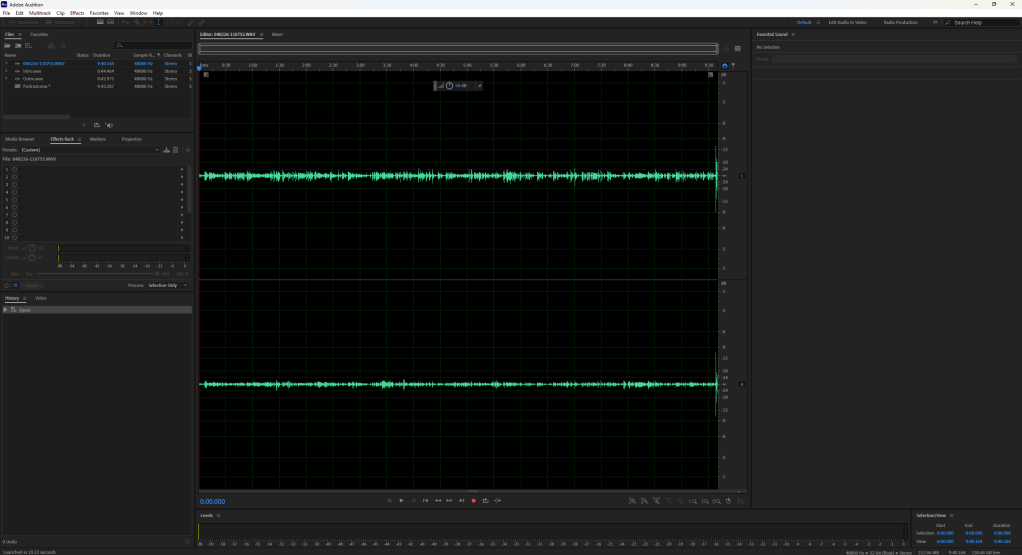Switch to the Markers tab
This screenshot has height=555, width=1022.
tap(98, 139)
